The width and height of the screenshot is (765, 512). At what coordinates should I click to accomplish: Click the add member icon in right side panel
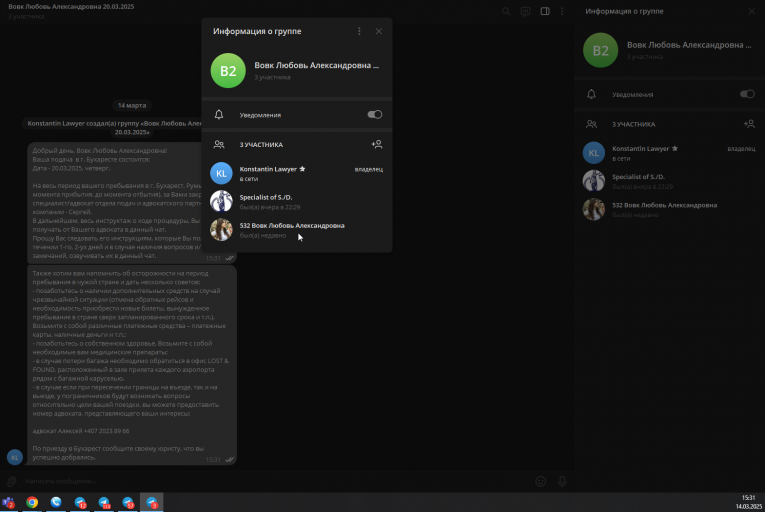coord(749,124)
